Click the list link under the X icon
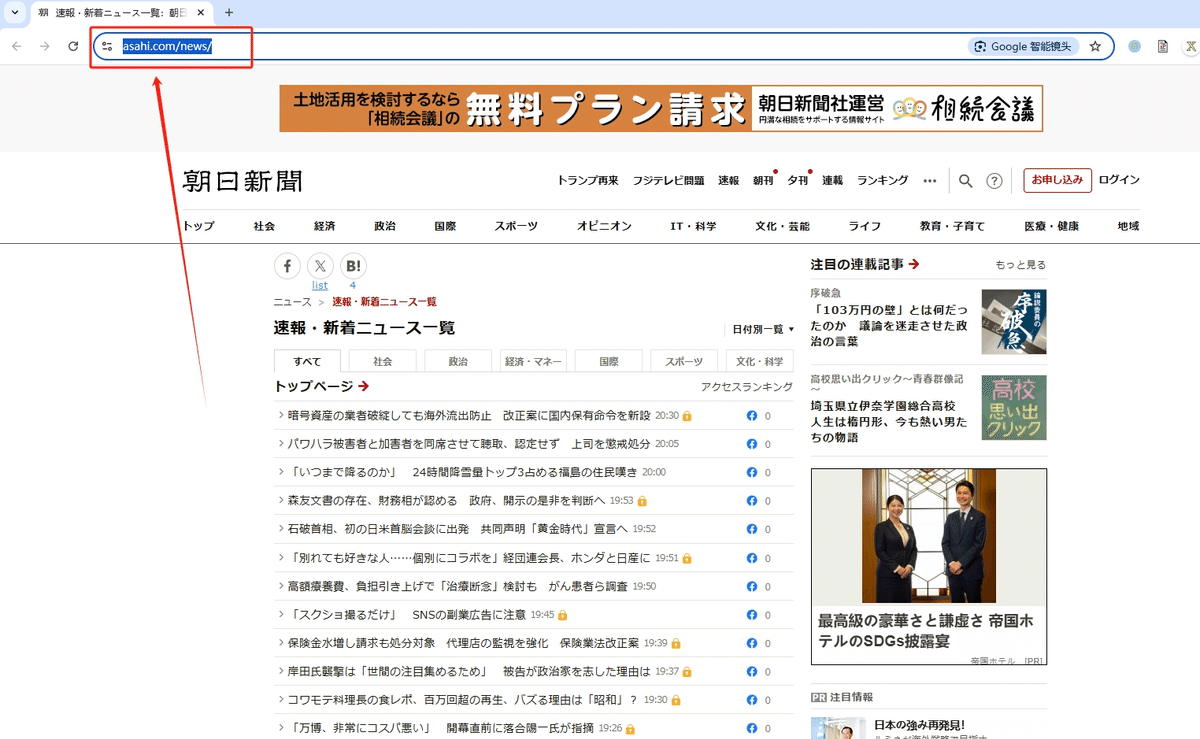1200x739 pixels. [320, 285]
